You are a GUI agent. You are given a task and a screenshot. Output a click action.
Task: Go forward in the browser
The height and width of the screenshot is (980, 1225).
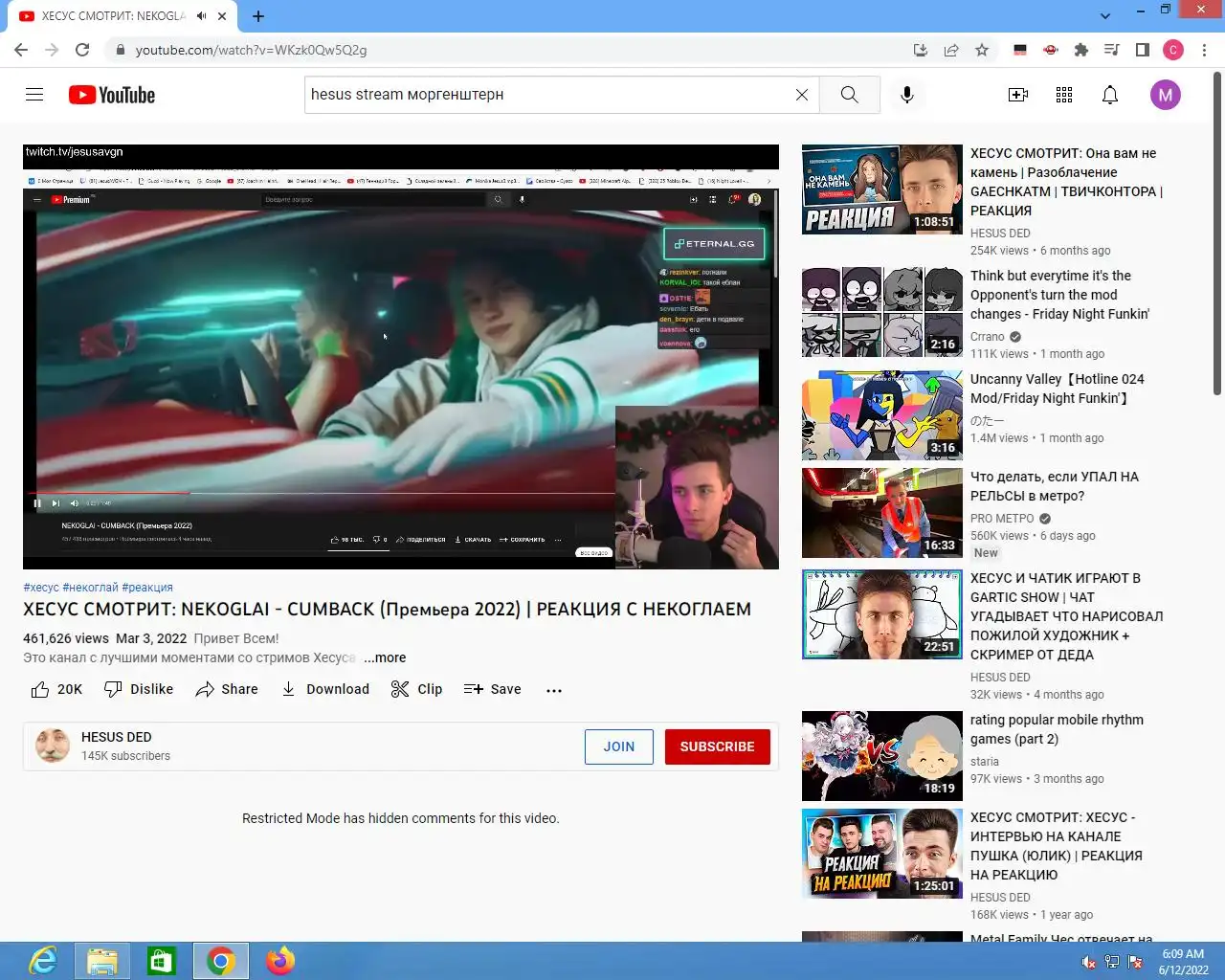point(52,50)
